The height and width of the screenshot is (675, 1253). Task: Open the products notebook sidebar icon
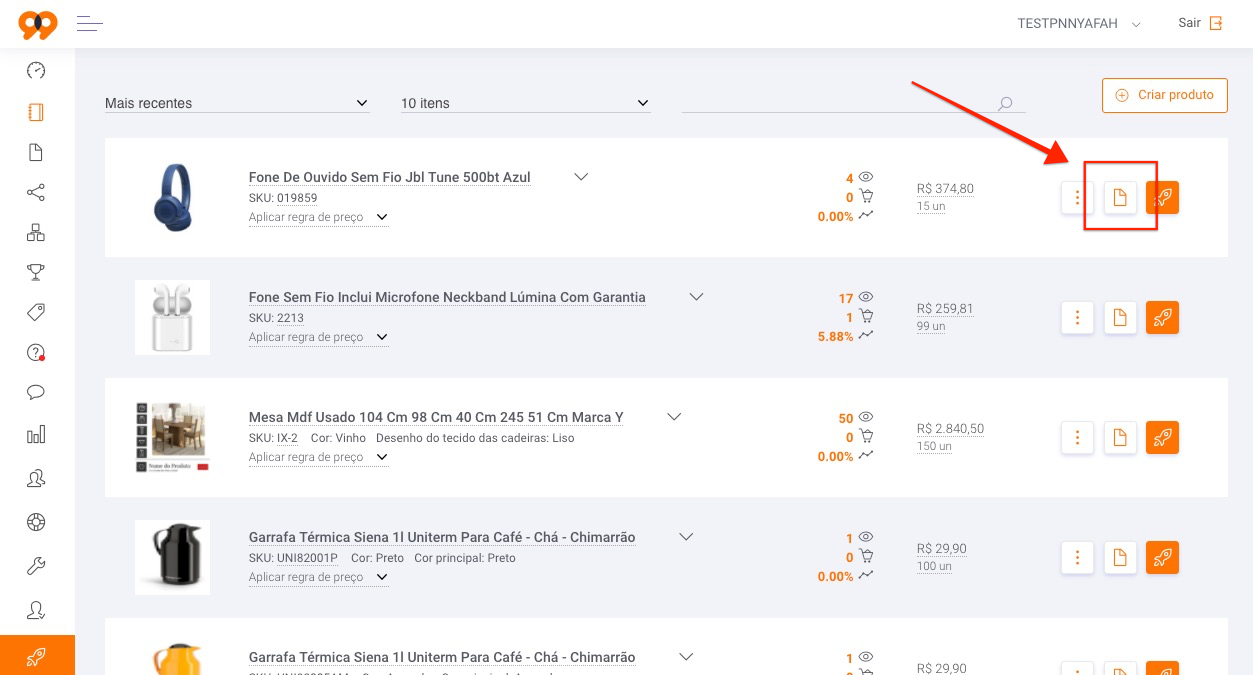36,112
